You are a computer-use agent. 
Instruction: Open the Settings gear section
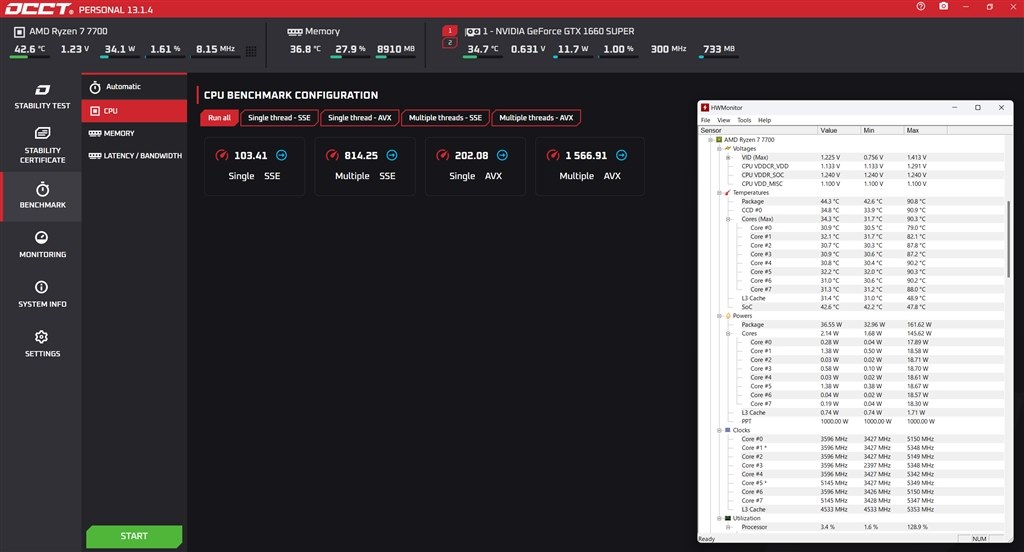42,344
